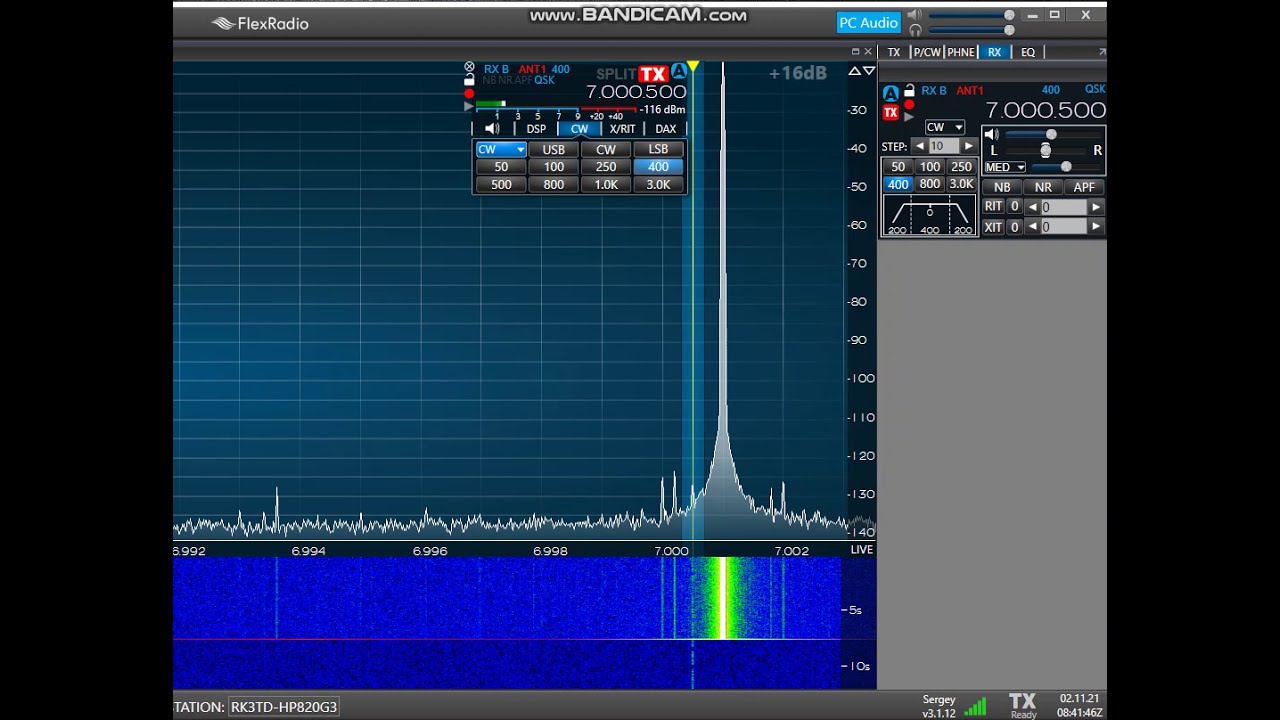This screenshot has width=1280, height=720.
Task: Open the CW mode dropdown in the RX panel
Action: pyautogui.click(x=944, y=127)
